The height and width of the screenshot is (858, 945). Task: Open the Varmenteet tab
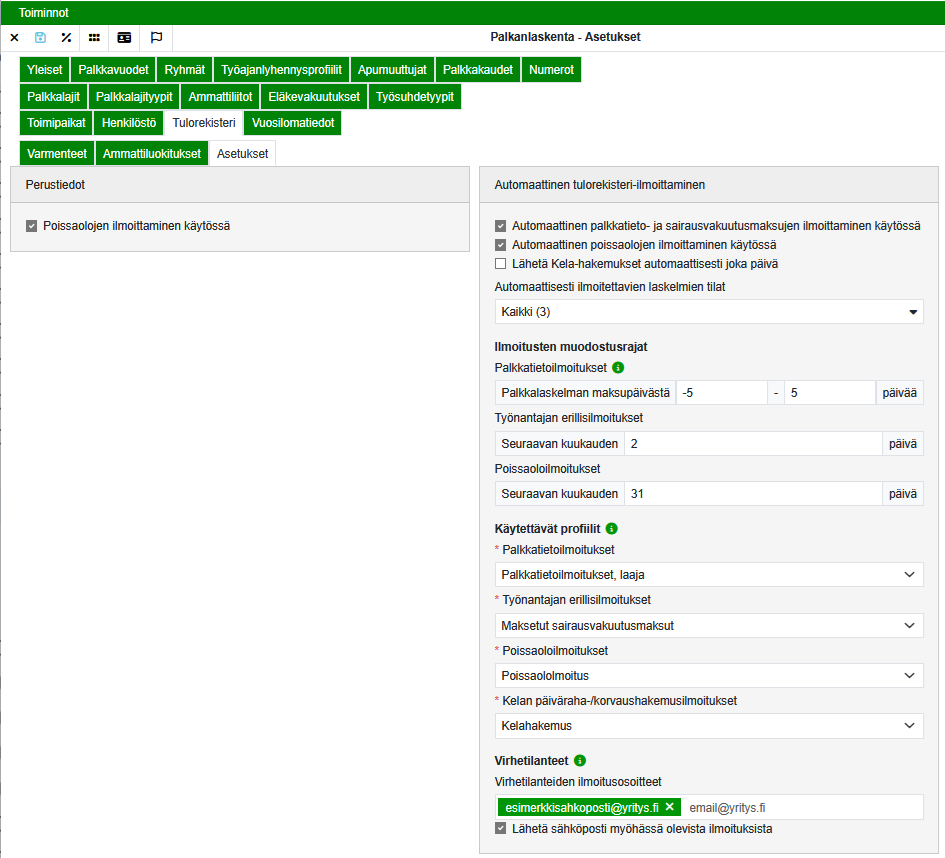click(56, 154)
